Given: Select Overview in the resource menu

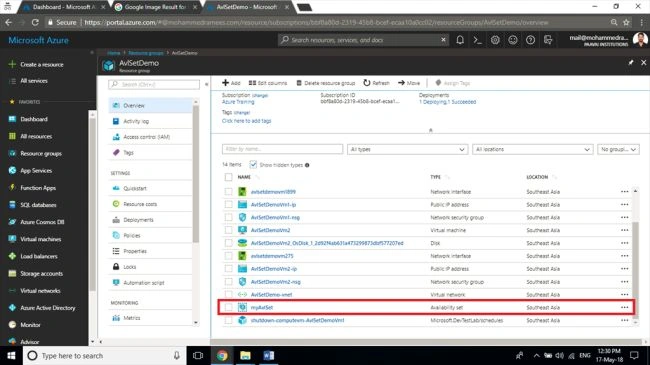Looking at the screenshot, I should pyautogui.click(x=151, y=105).
